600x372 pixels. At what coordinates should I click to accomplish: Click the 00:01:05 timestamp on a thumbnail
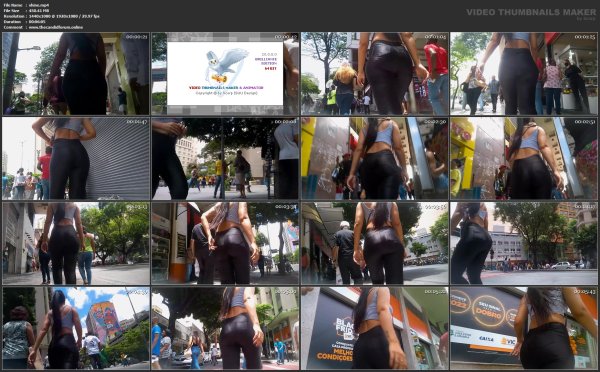tap(435, 37)
